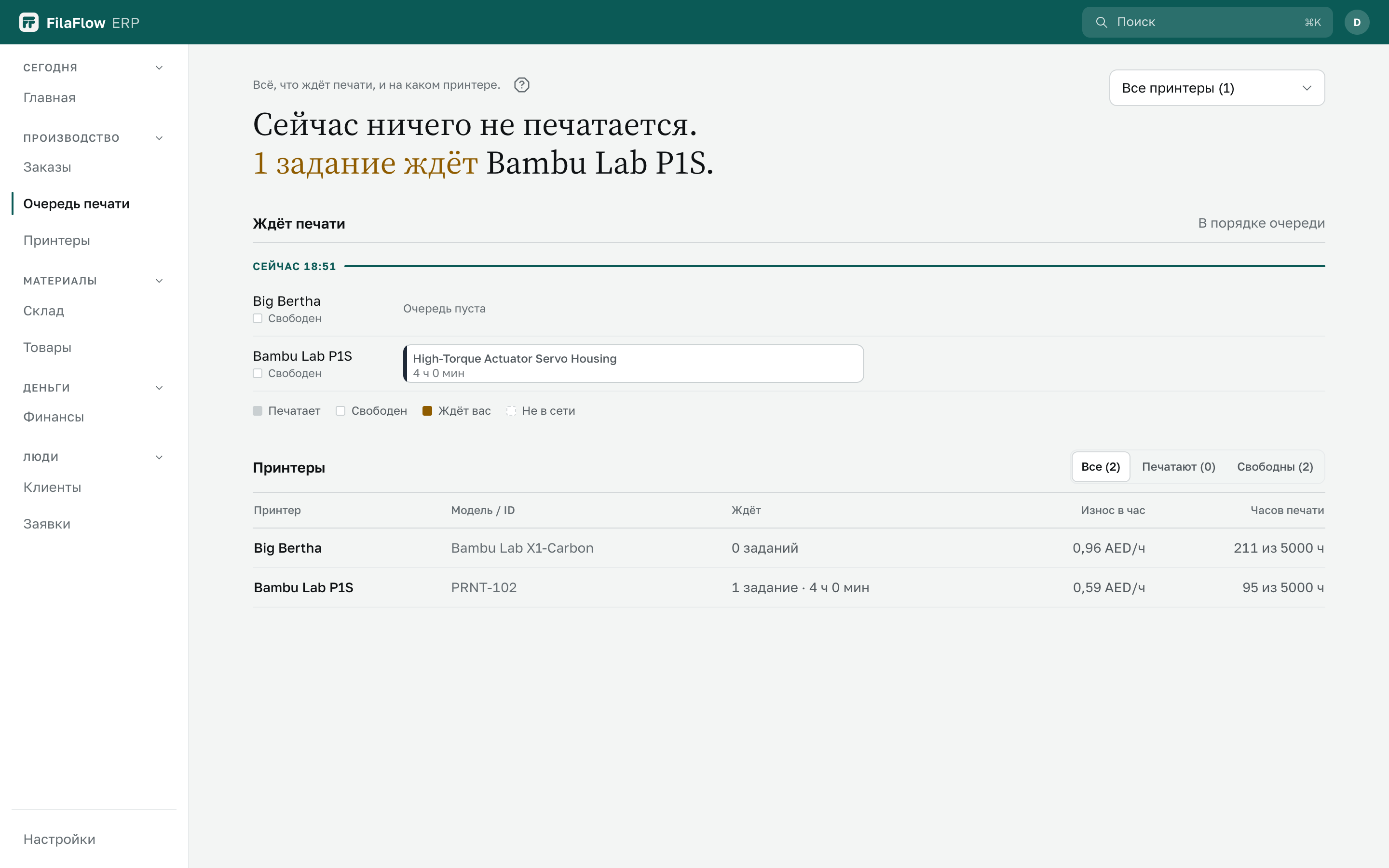The height and width of the screenshot is (868, 1389).
Task: Collapse the Сегодня sidebar section
Action: (x=159, y=68)
